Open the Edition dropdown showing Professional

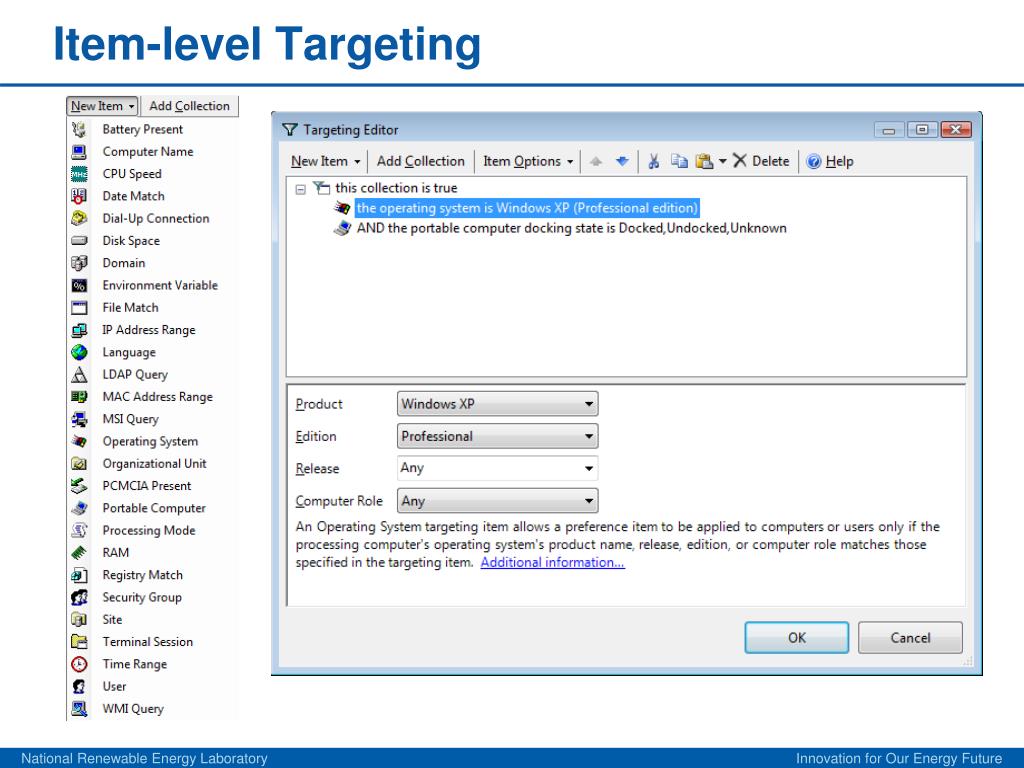[x=498, y=436]
